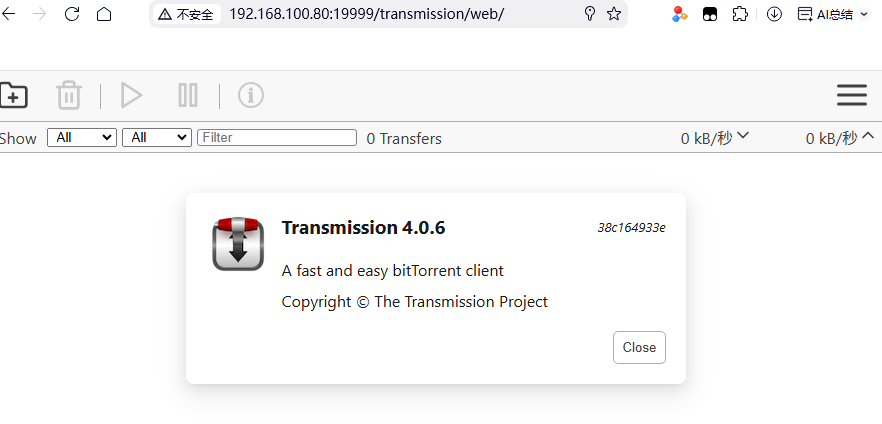The height and width of the screenshot is (424, 882).
Task: Expand the download speed chevron
Action: (743, 137)
